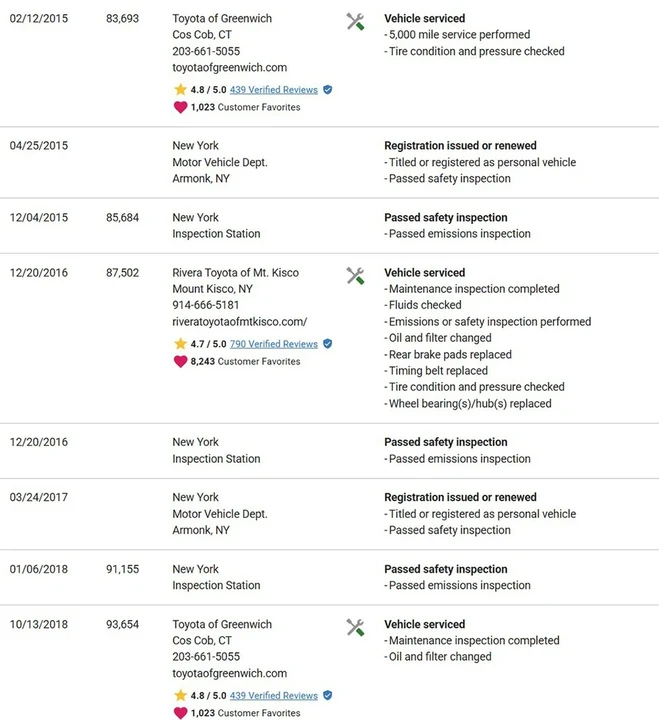
Task: Open 439 Verified Reviews link in 10/13/2018 entry
Action: (274, 696)
